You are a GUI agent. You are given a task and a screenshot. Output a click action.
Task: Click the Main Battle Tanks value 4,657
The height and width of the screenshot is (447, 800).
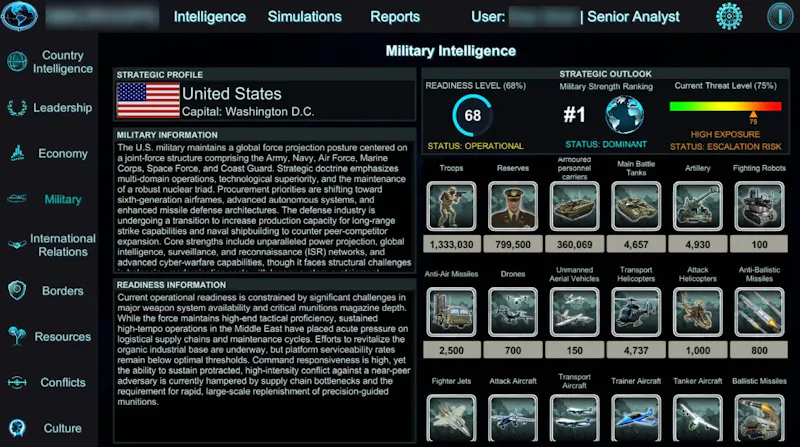[x=636, y=244]
